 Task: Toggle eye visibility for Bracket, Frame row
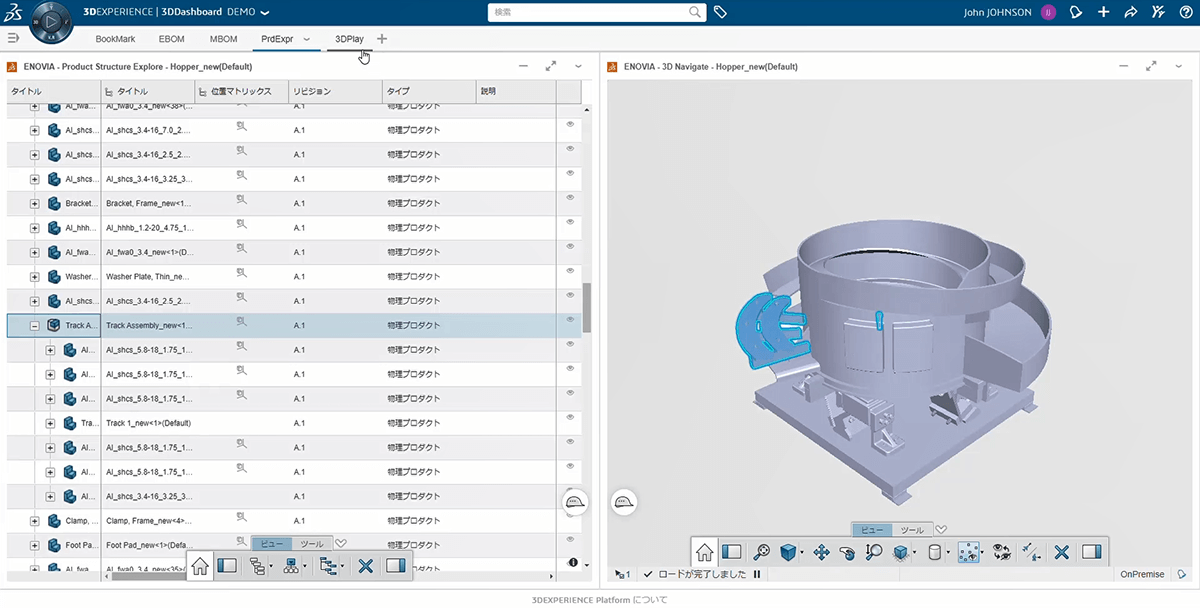click(570, 197)
